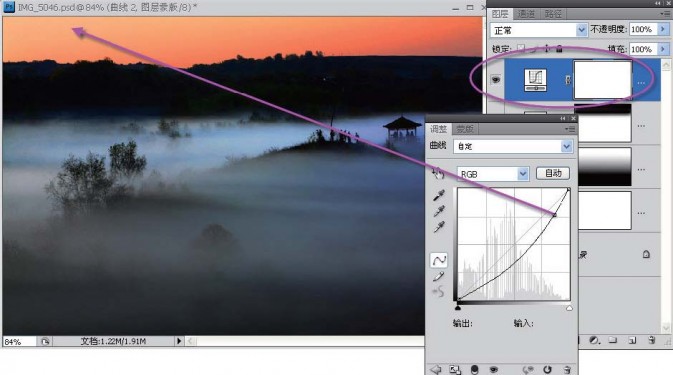Delete layer trash icon in Layers panel
Image resolution: width=673 pixels, height=375 pixels.
(x=652, y=340)
